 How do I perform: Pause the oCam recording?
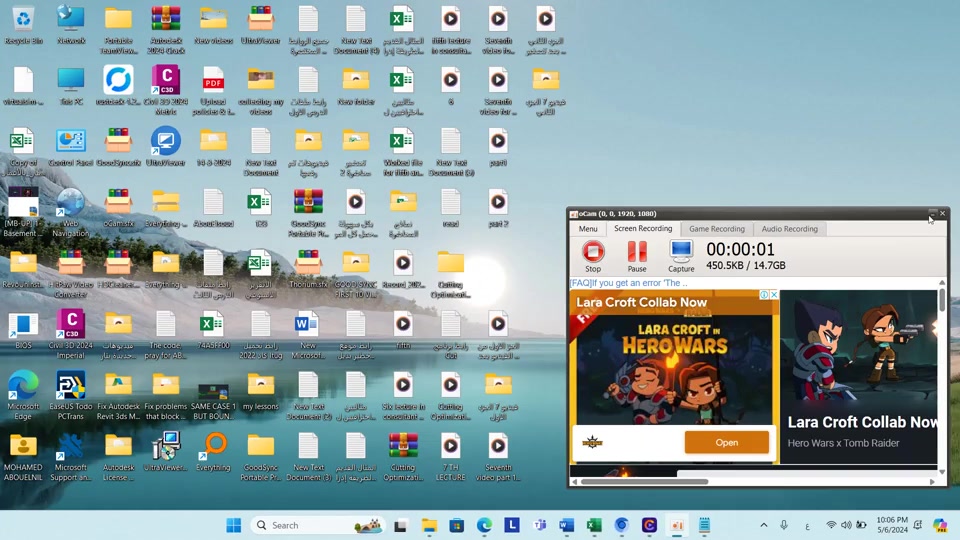(x=637, y=257)
